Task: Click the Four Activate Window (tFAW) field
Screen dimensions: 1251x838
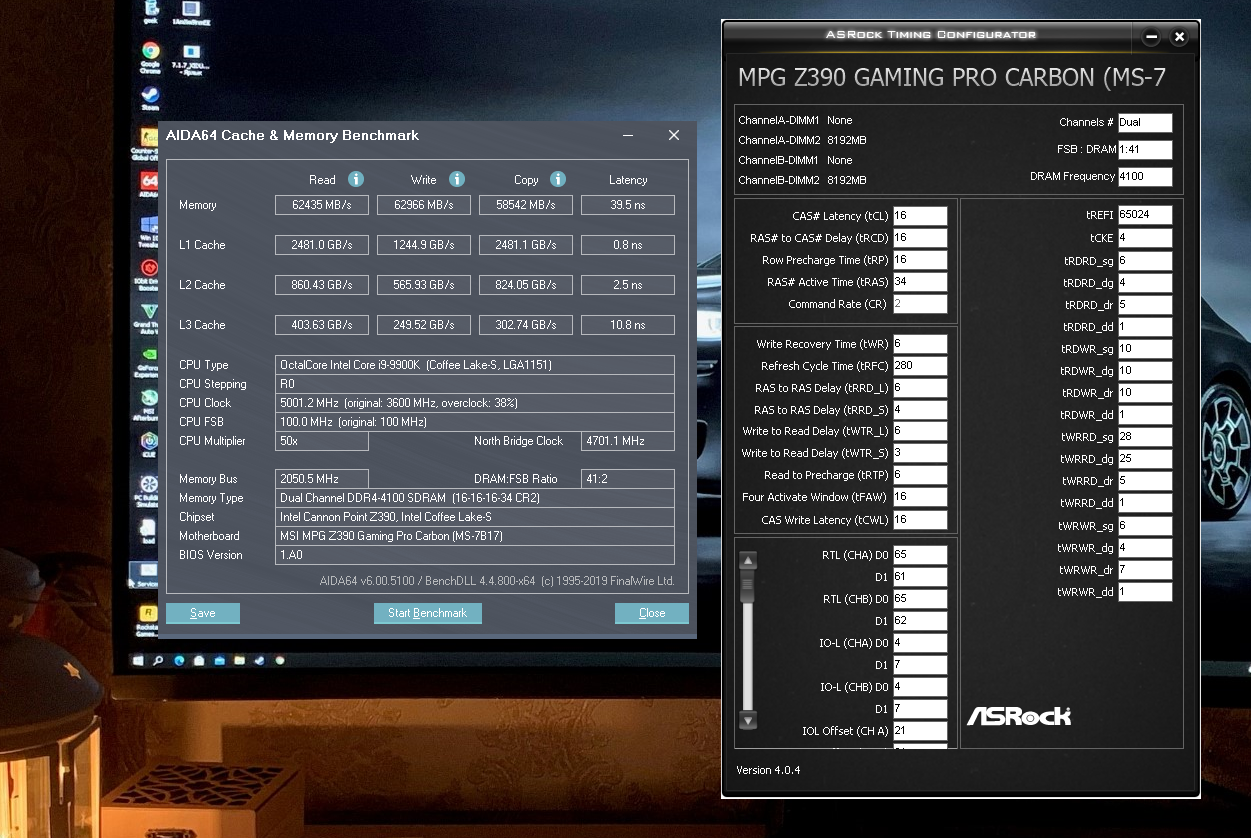Action: 920,497
